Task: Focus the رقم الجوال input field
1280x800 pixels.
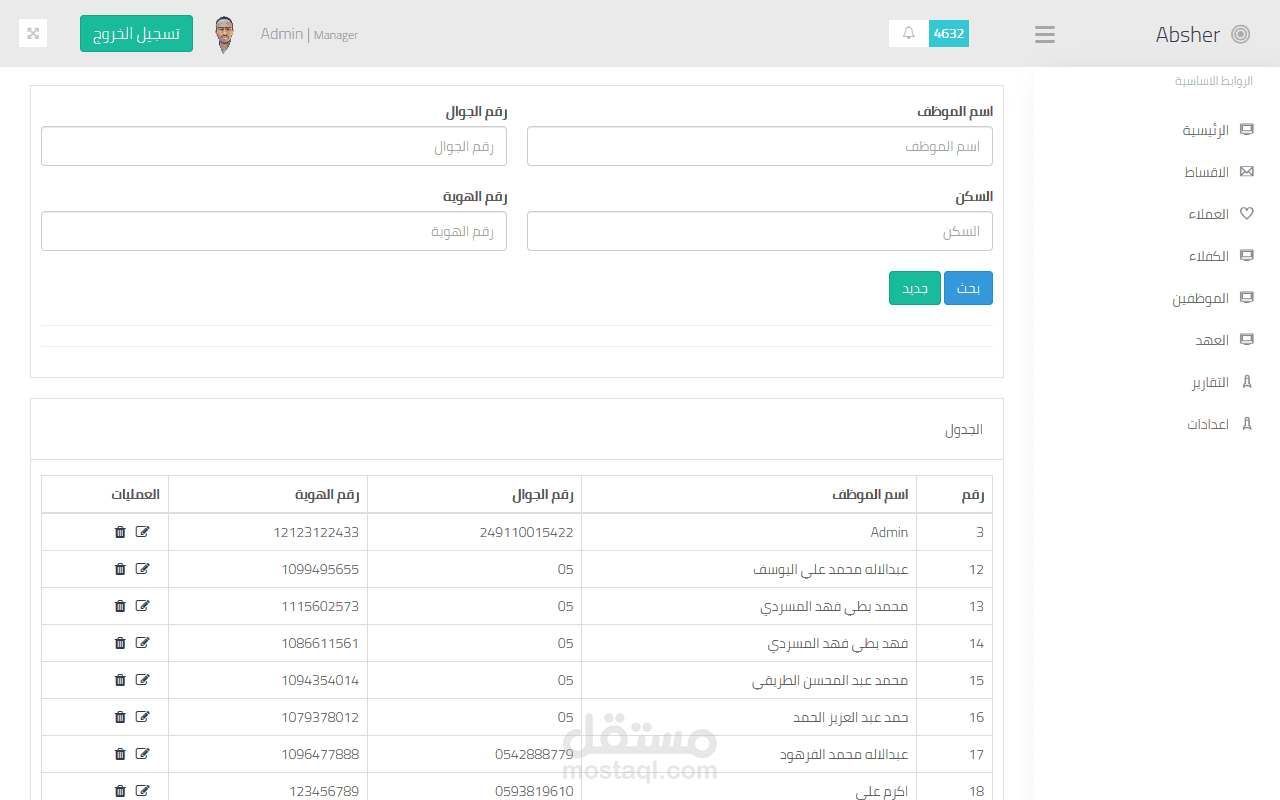Action: [274, 146]
